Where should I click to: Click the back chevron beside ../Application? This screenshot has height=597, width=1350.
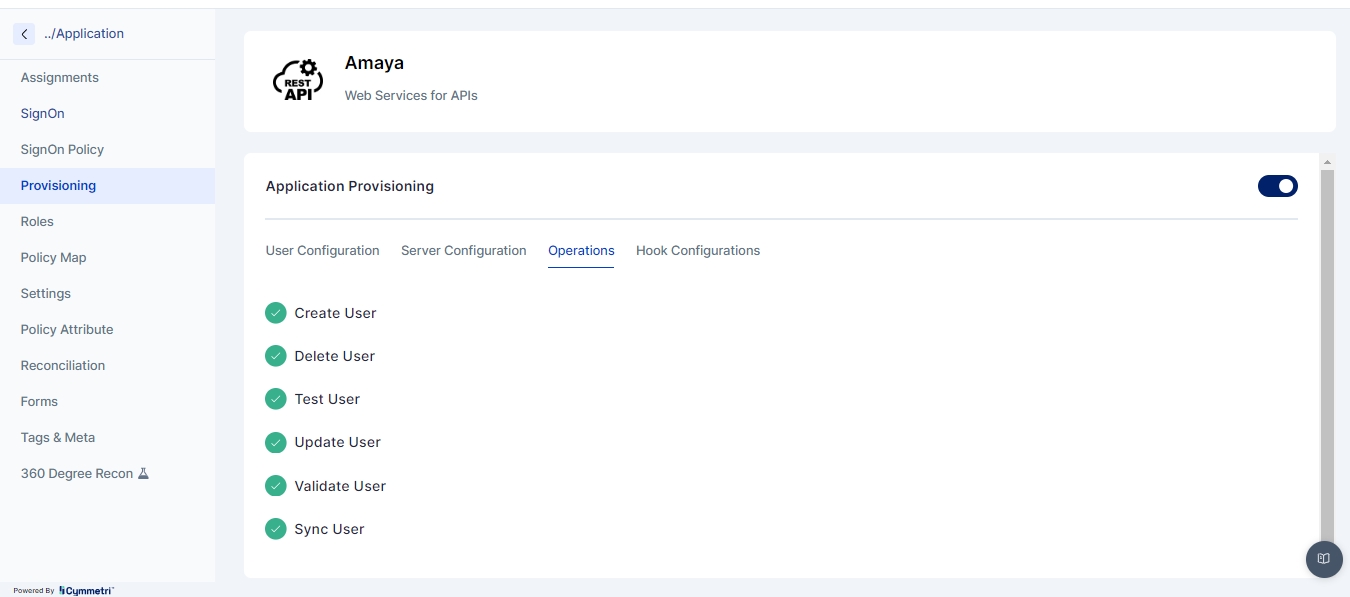click(x=24, y=34)
